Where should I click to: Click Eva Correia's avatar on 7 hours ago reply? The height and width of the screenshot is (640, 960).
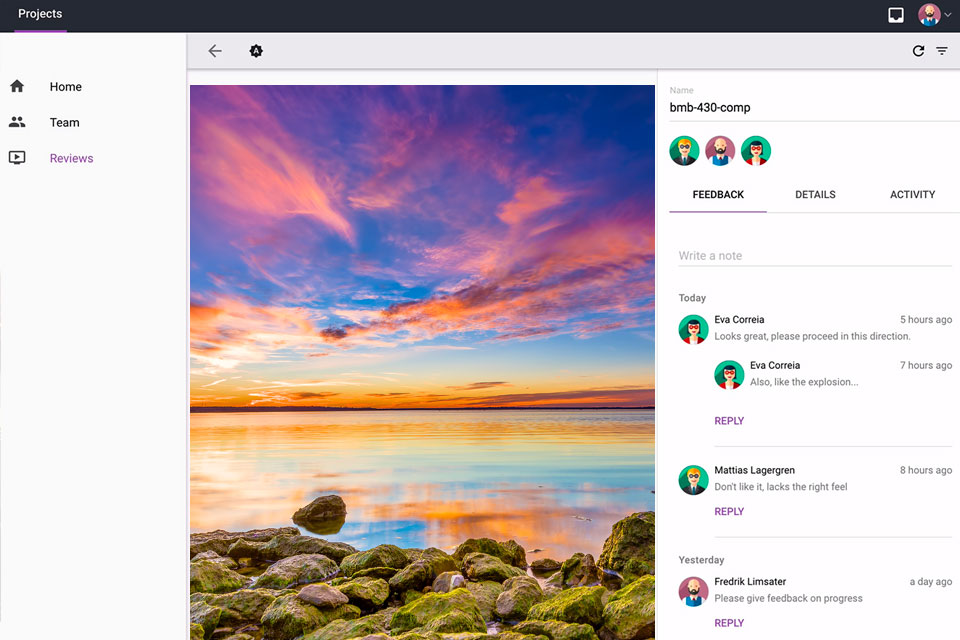(x=729, y=375)
